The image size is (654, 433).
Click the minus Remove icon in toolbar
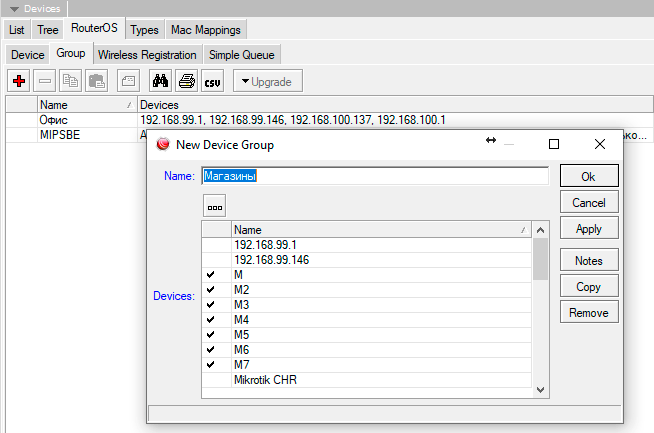45,81
